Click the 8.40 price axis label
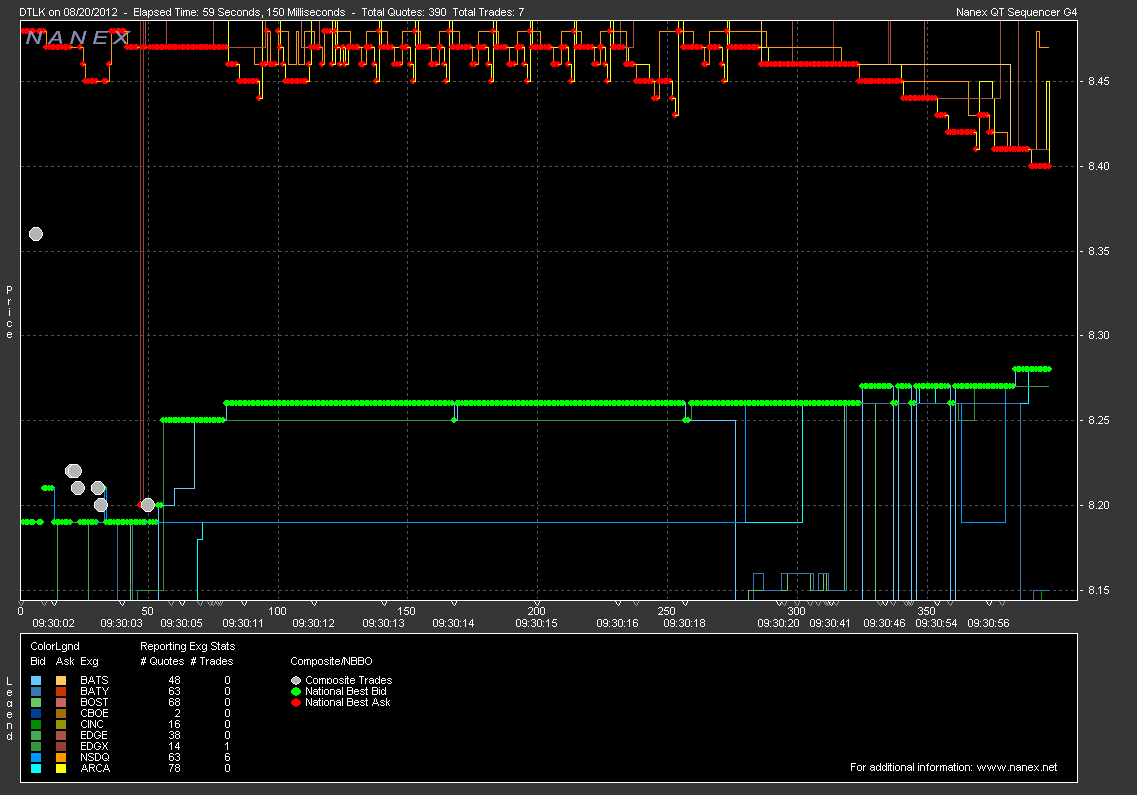This screenshot has height=795, width=1137. pyautogui.click(x=1099, y=166)
